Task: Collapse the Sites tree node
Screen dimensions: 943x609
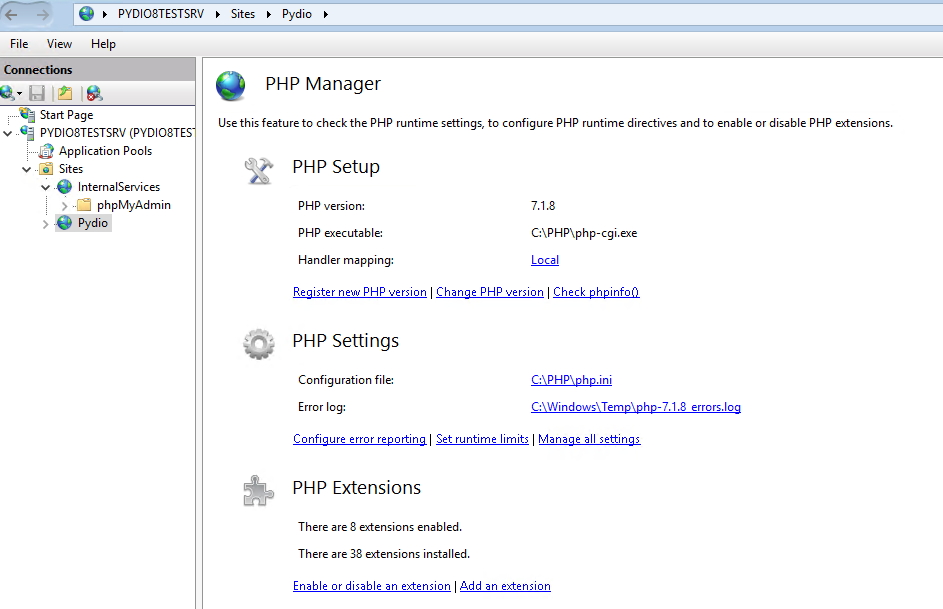Action: (26, 170)
